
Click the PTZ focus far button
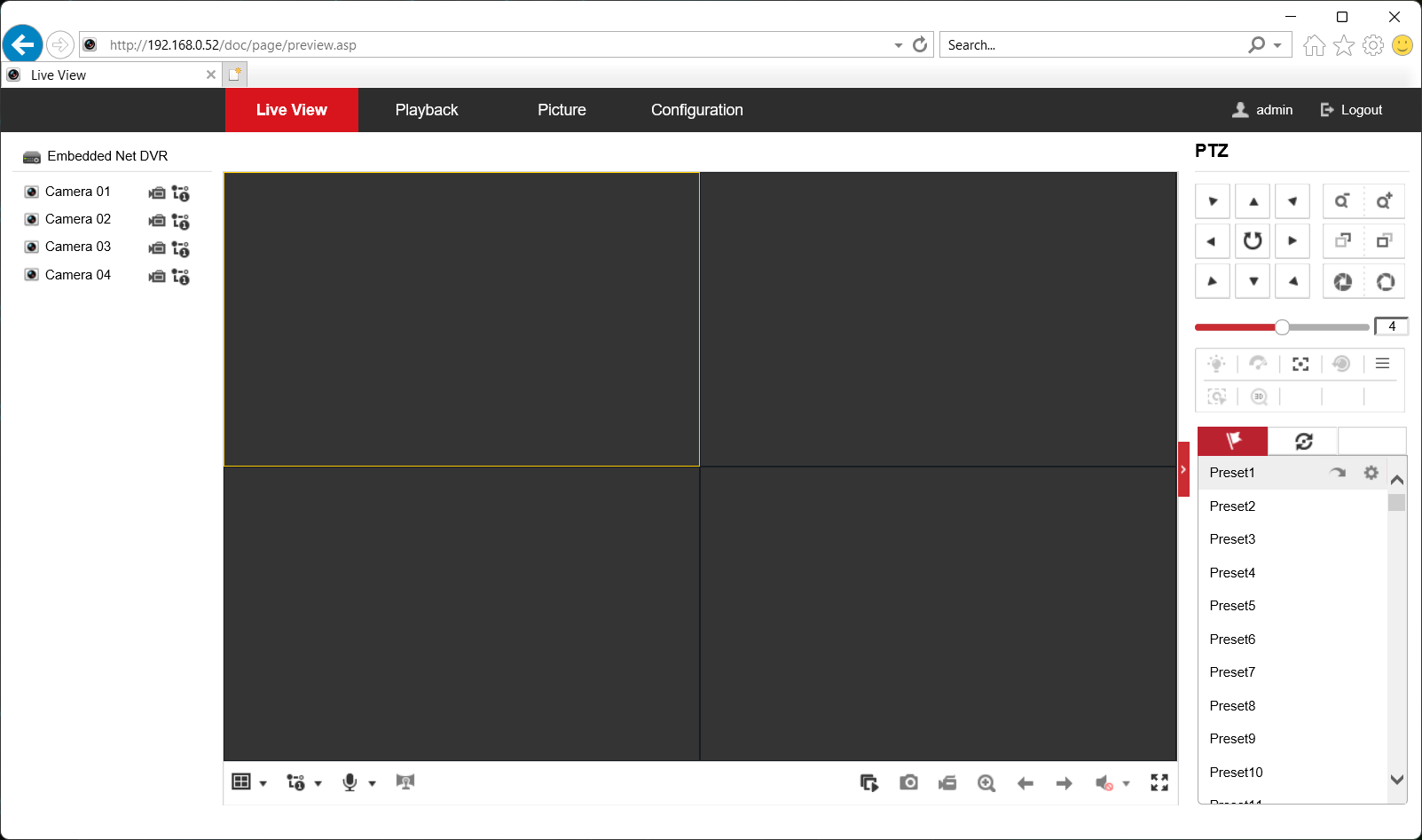tap(1384, 241)
